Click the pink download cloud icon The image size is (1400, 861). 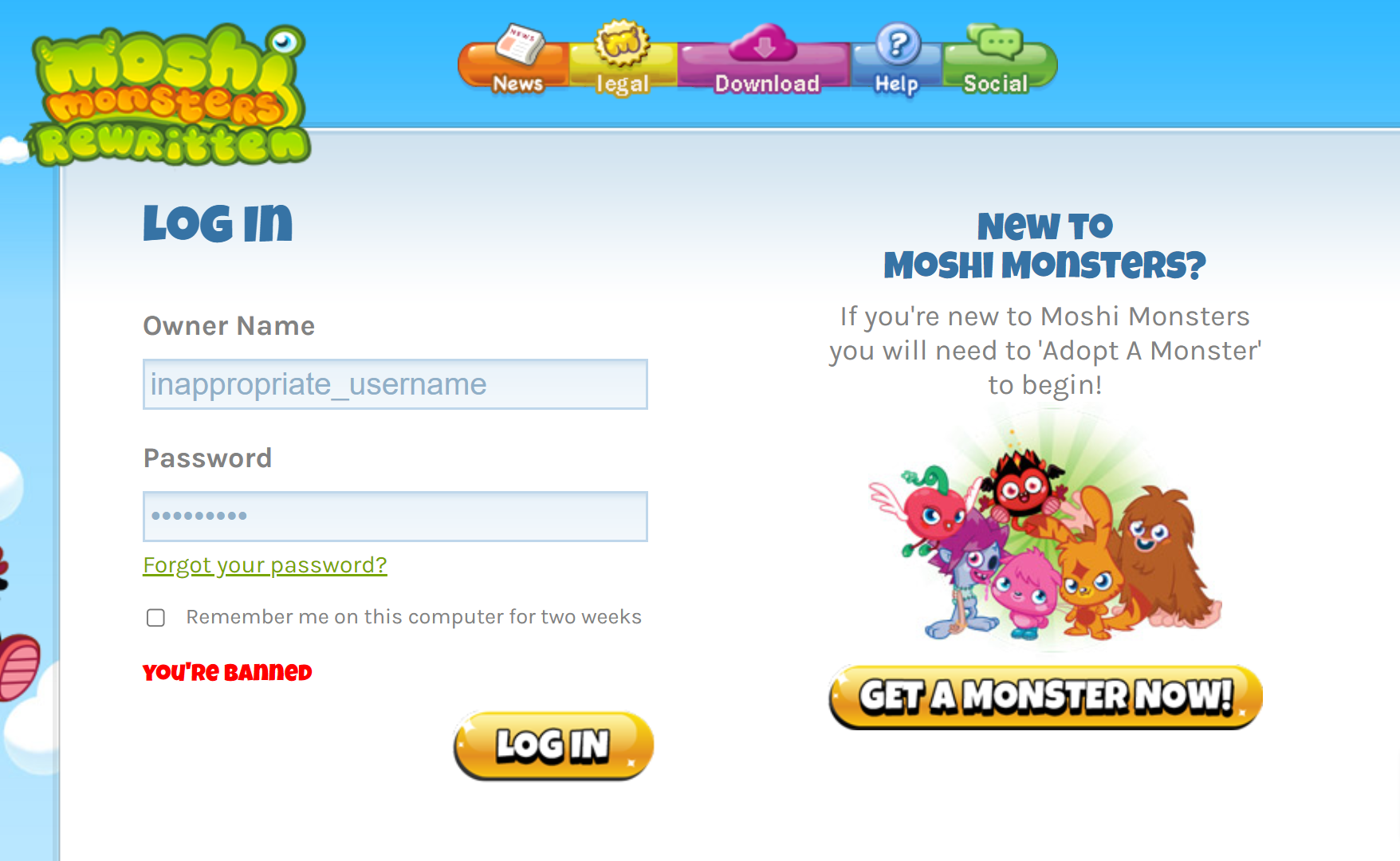pos(764,43)
